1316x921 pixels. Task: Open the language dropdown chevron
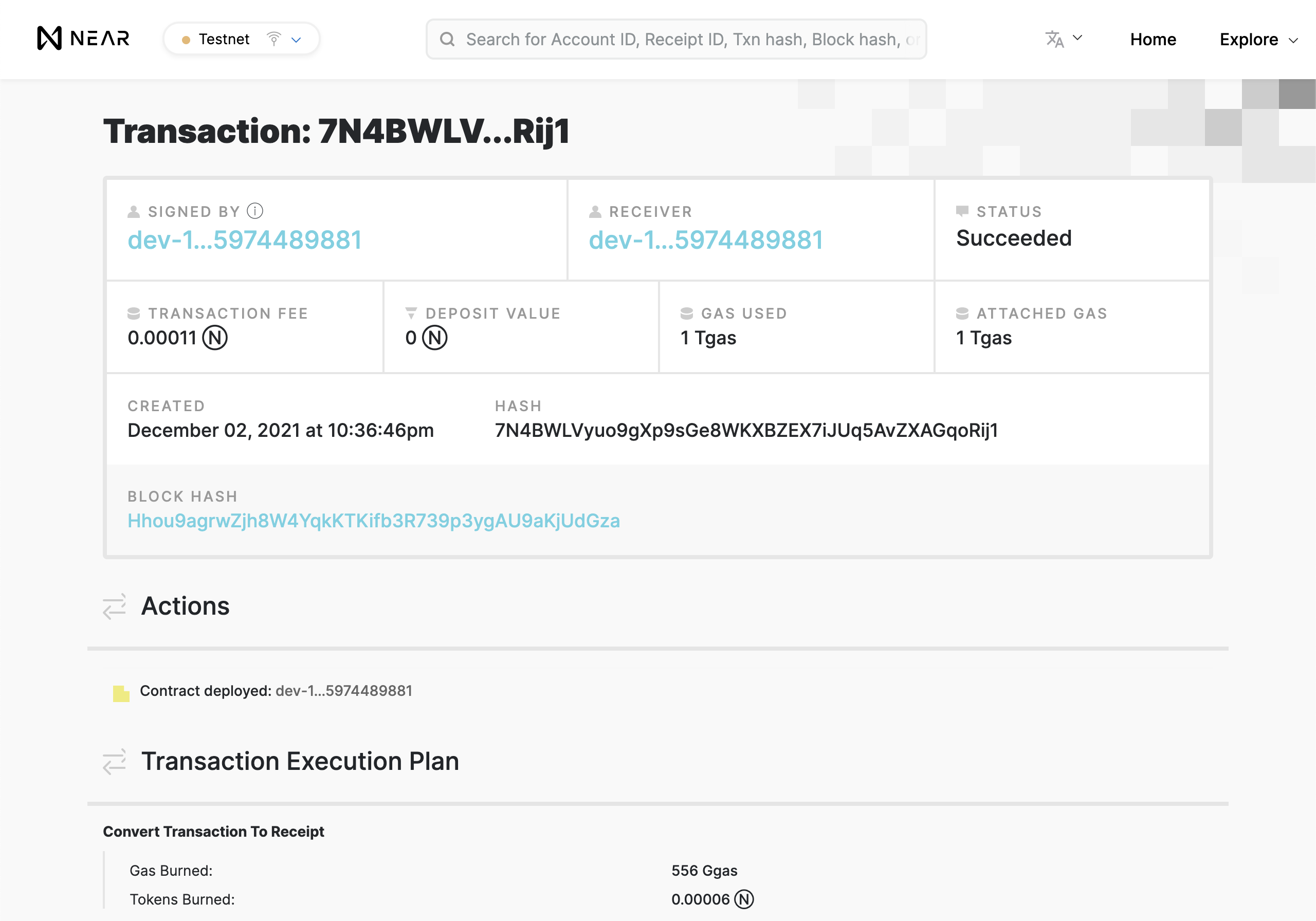1077,37
